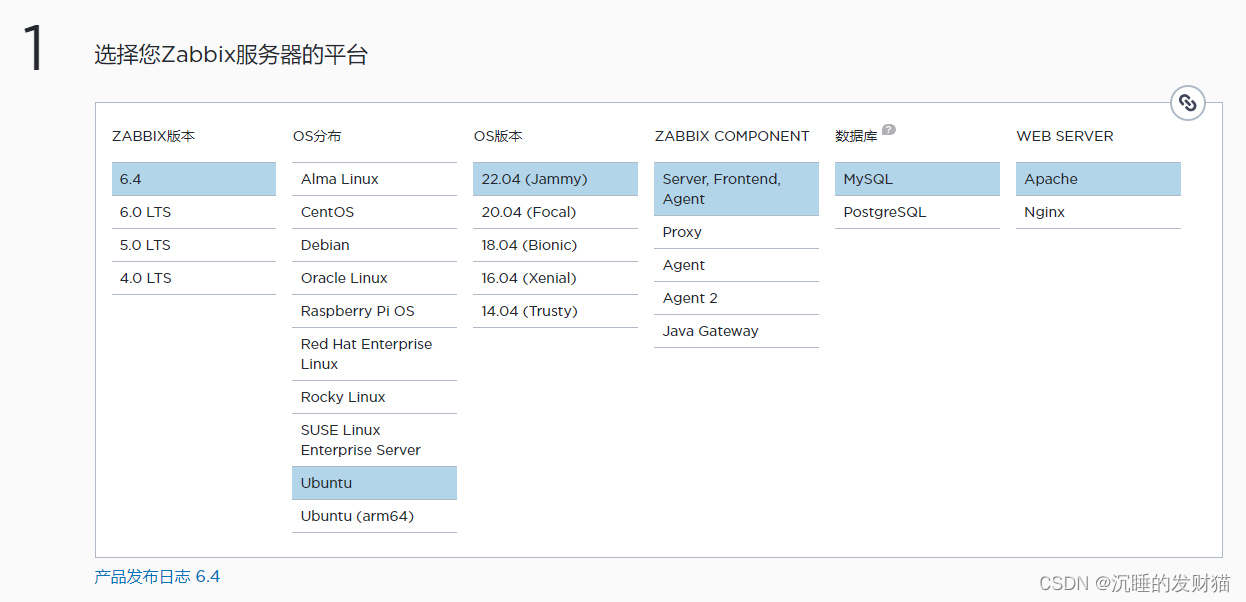Click the ZABBIX版本 column heading
This screenshot has width=1246, height=602.
coord(153,136)
